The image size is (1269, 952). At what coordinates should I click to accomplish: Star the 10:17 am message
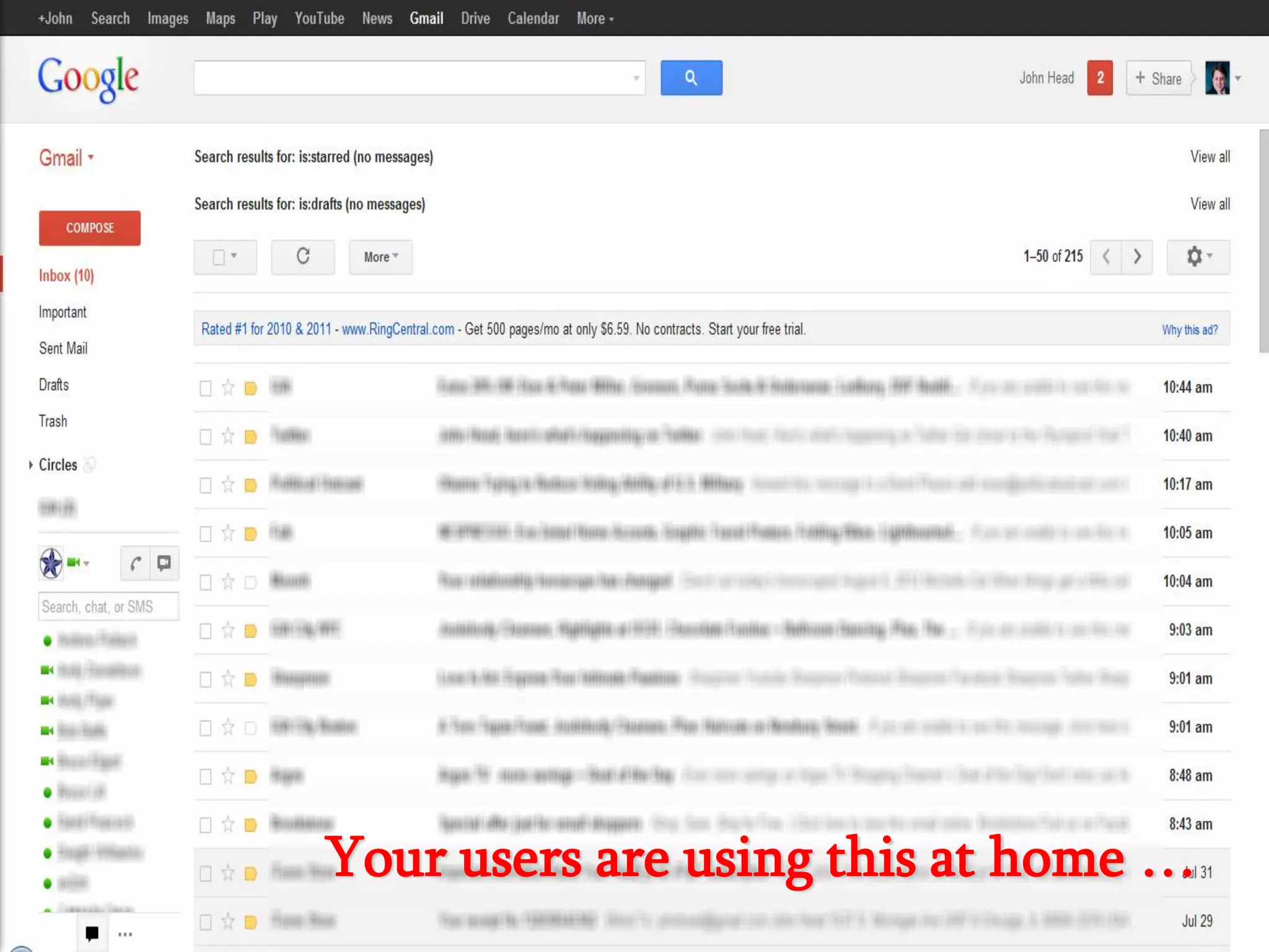228,484
